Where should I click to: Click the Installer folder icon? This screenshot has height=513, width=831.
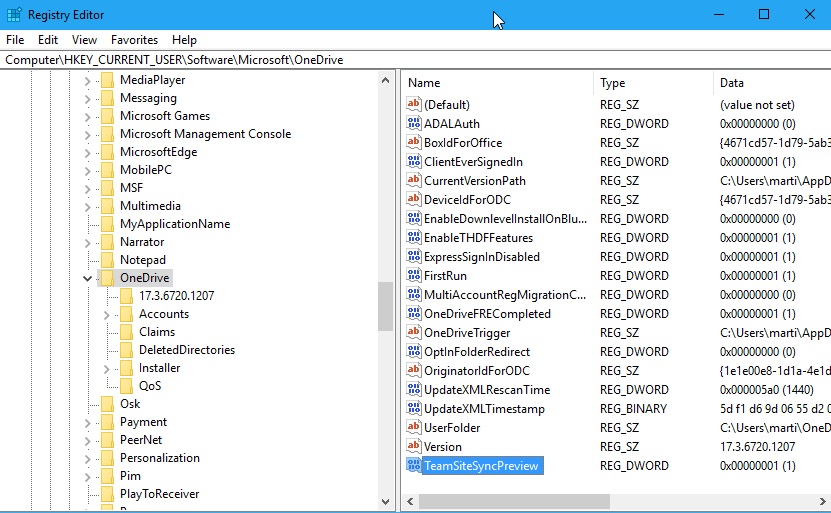[x=126, y=368]
